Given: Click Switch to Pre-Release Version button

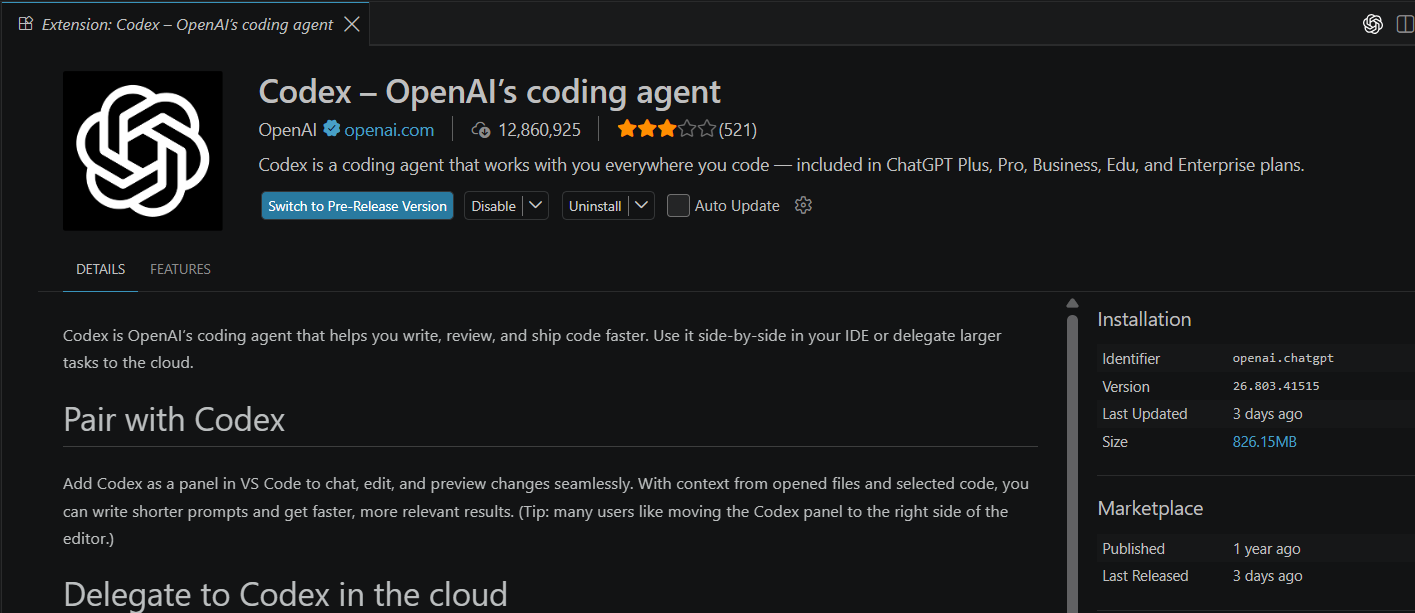Looking at the screenshot, I should pyautogui.click(x=357, y=206).
